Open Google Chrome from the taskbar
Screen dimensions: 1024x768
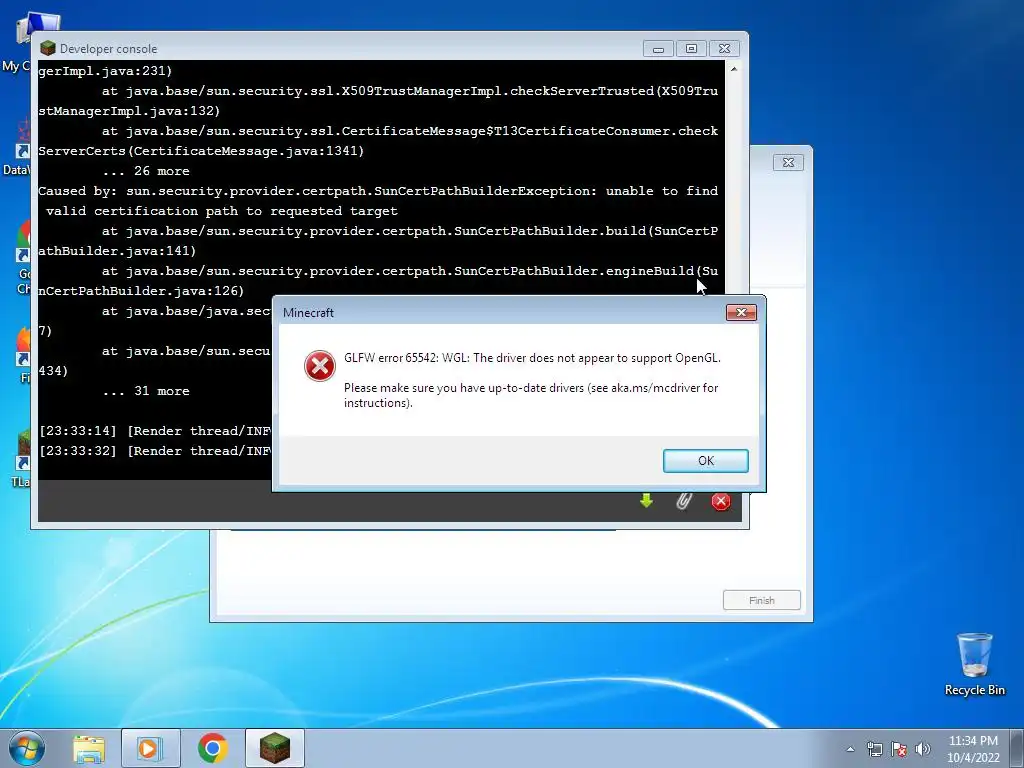point(212,748)
